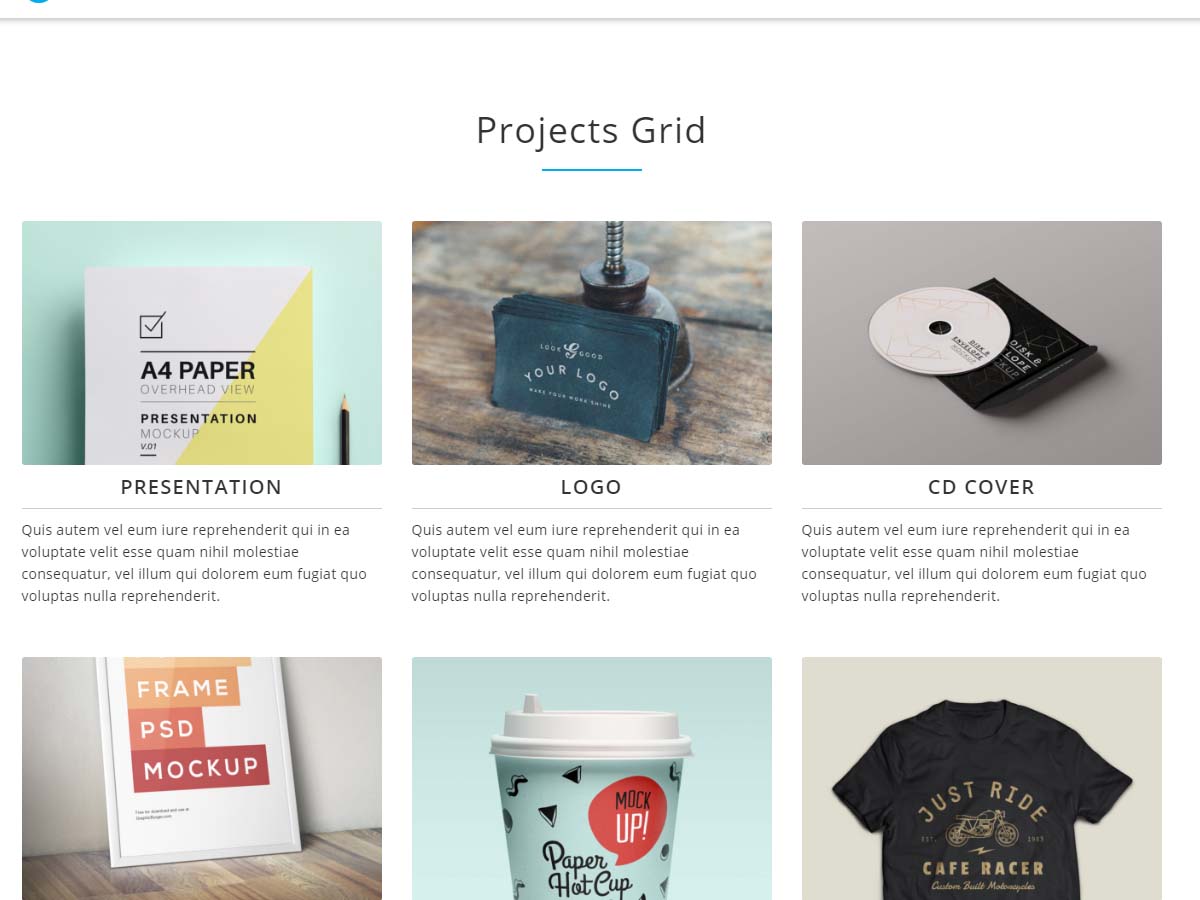Open the CD Cover project thumbnail
The height and width of the screenshot is (900, 1200).
982,343
